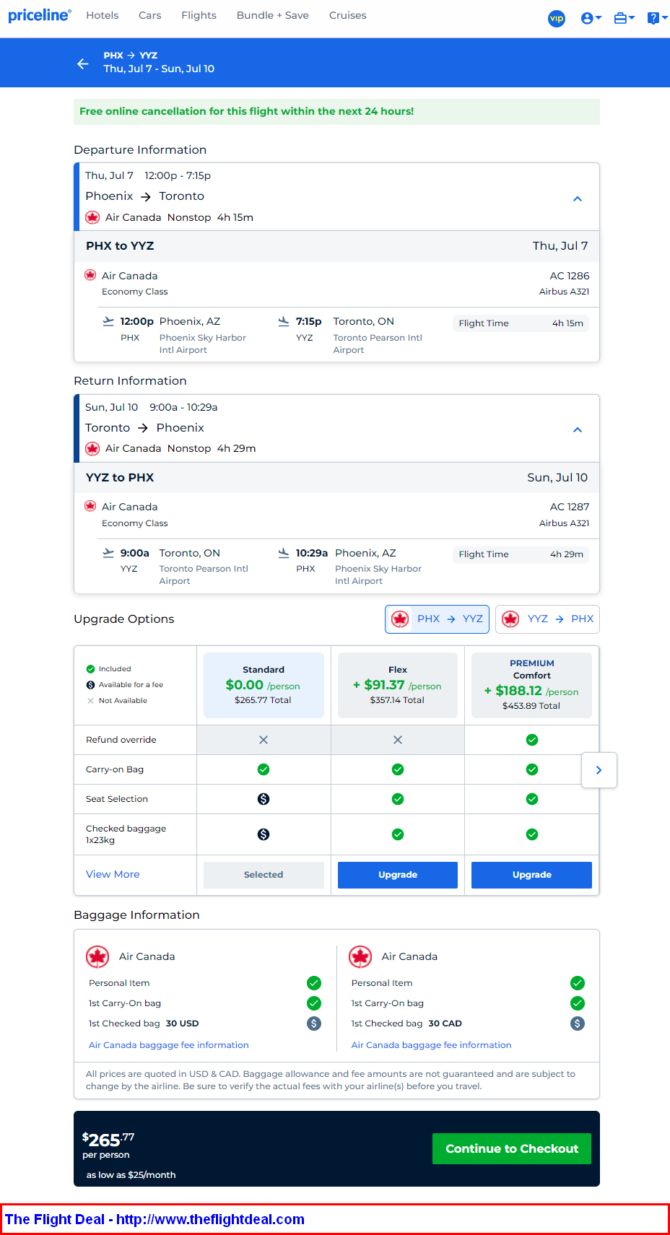
Task: Click right baggage 1st Carry-On checkmark
Action: 577,1003
